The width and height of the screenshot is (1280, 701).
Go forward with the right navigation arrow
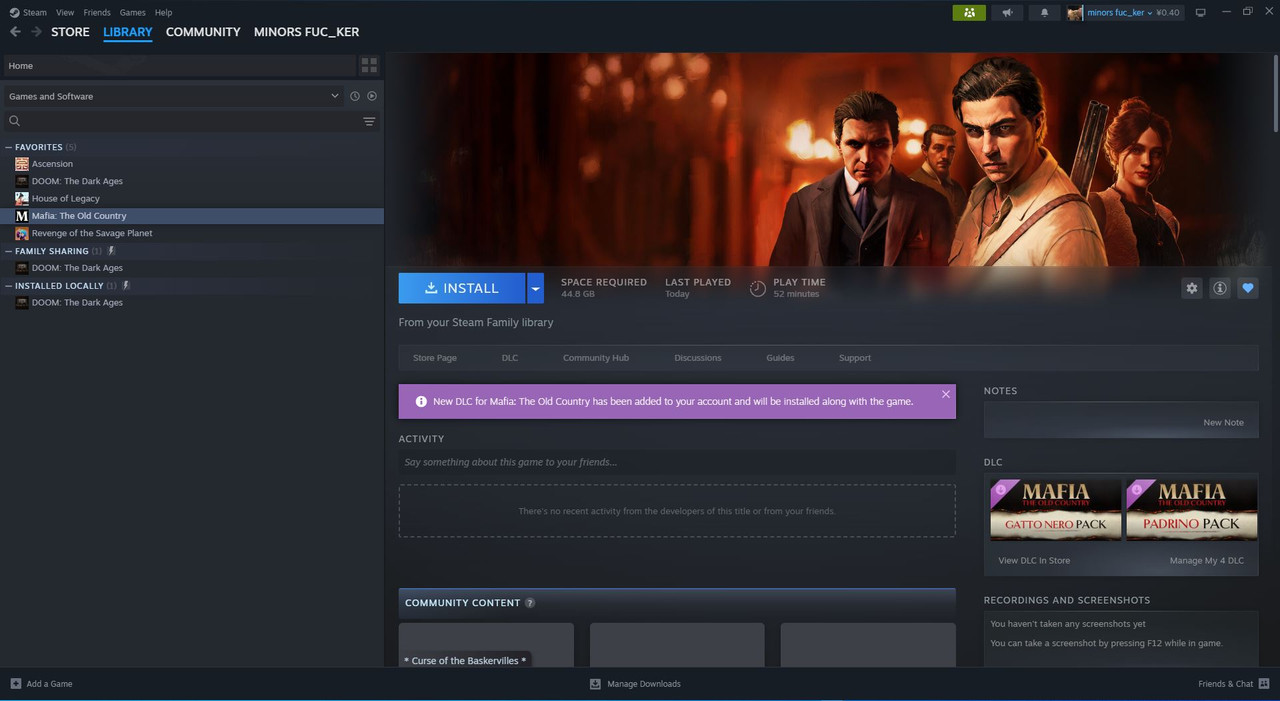tap(37, 32)
